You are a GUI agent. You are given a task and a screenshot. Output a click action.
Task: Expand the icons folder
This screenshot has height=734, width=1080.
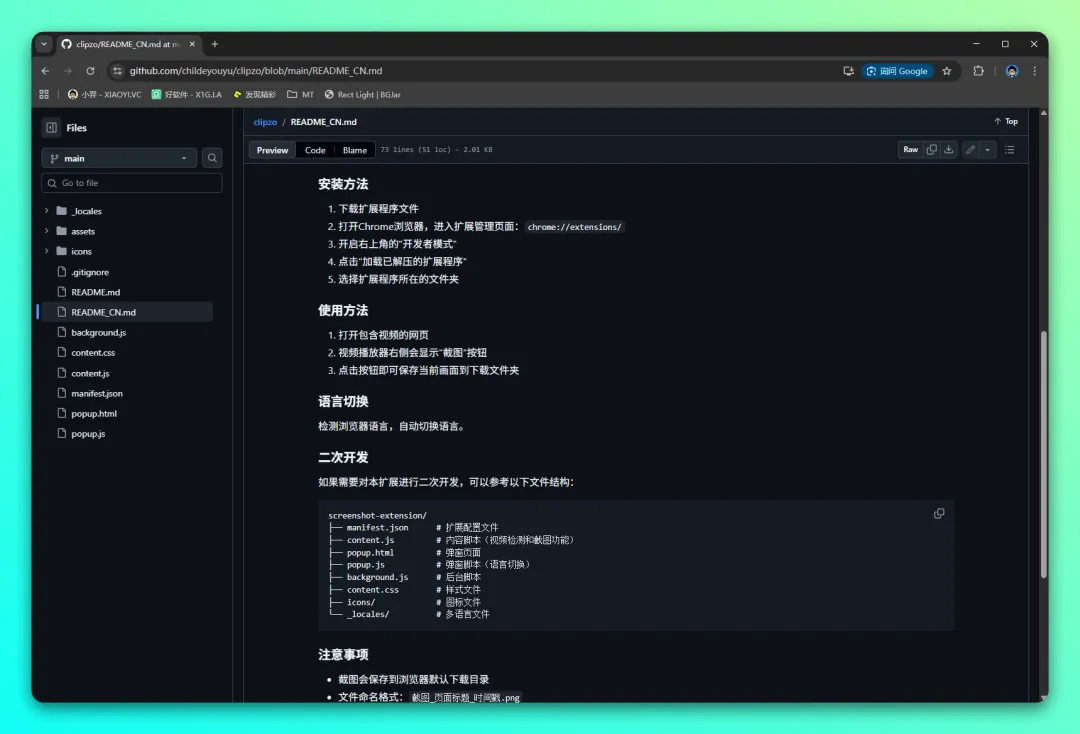[47, 251]
